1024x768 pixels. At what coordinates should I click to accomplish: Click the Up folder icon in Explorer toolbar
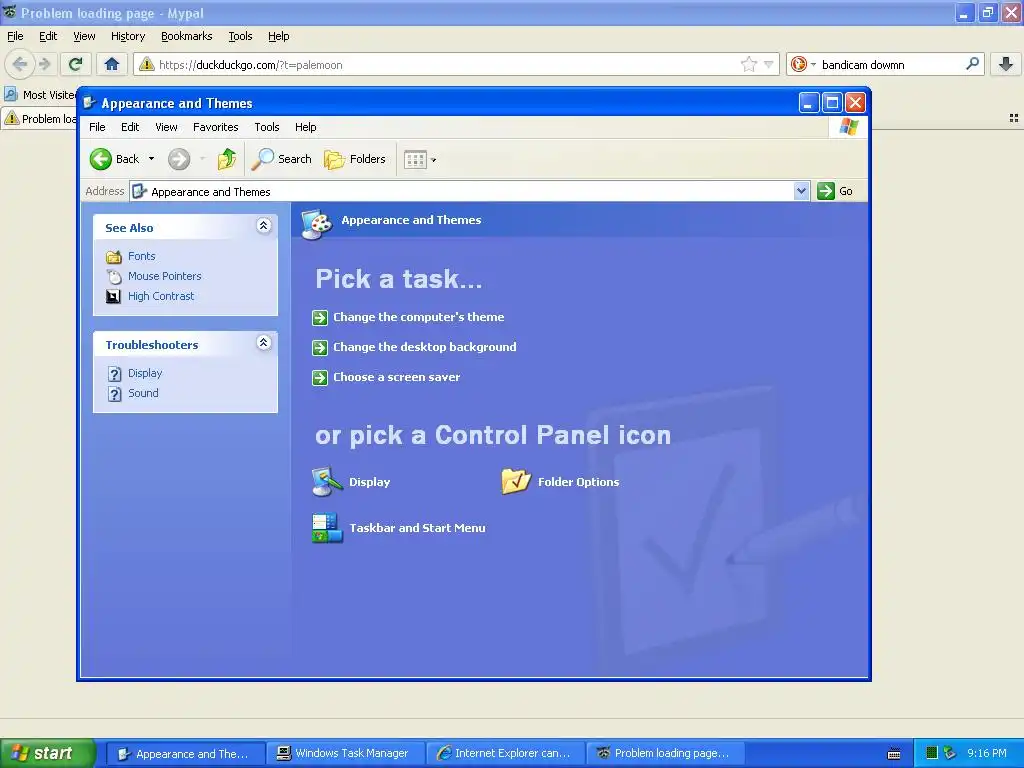pyautogui.click(x=227, y=159)
